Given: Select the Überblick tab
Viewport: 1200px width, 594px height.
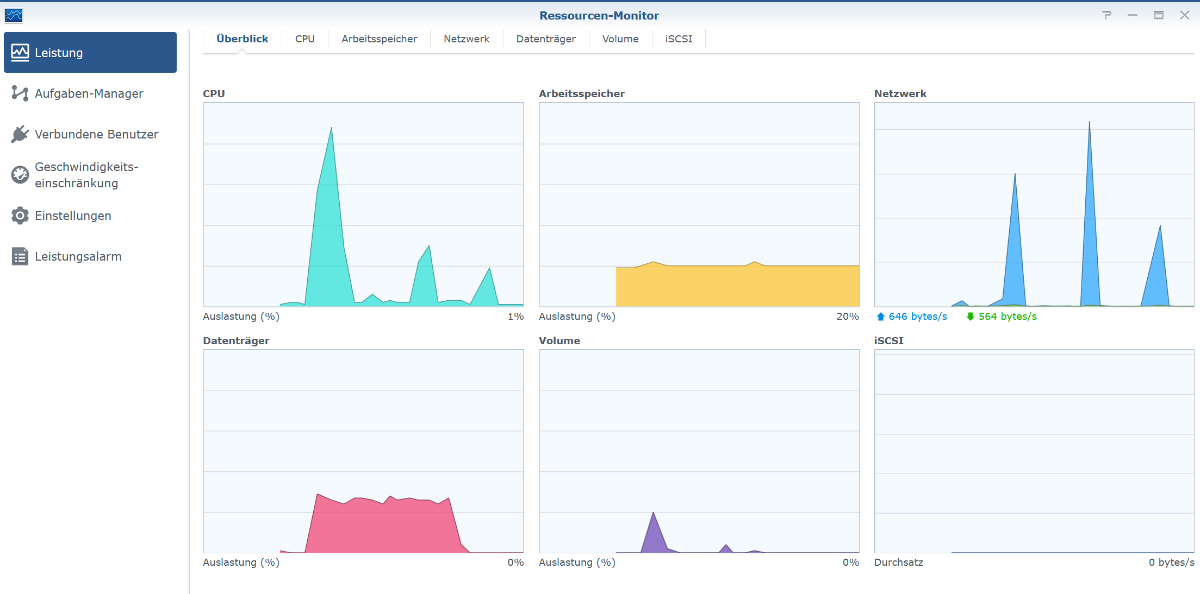Looking at the screenshot, I should point(242,39).
